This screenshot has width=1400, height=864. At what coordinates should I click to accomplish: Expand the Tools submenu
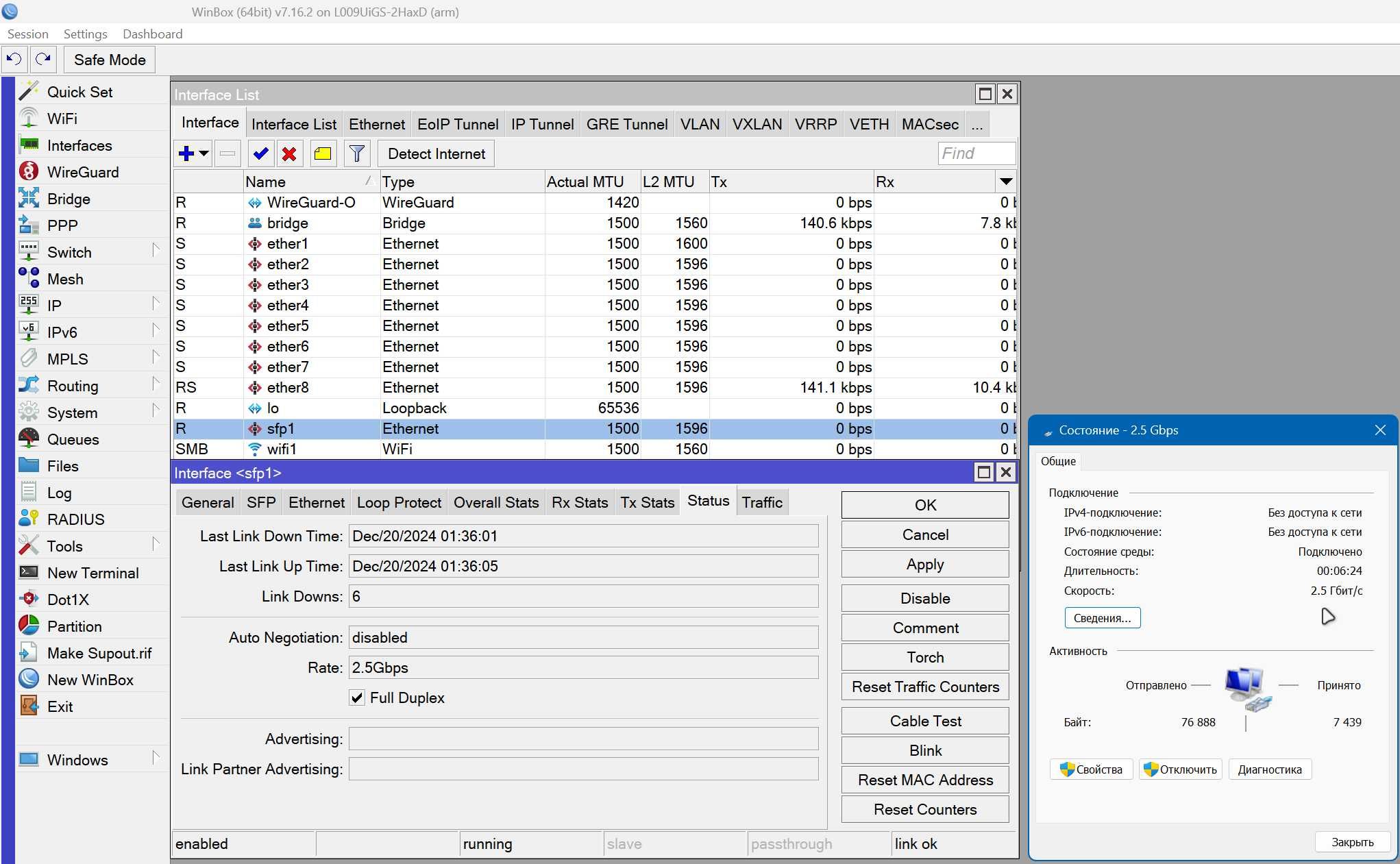pos(156,544)
